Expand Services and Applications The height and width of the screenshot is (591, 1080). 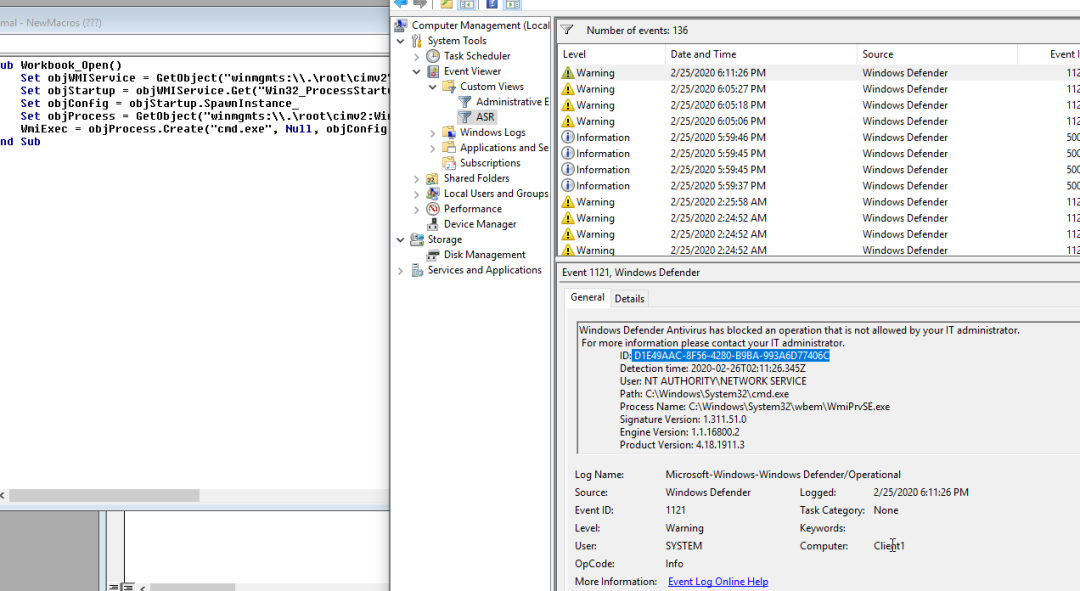pyautogui.click(x=401, y=271)
